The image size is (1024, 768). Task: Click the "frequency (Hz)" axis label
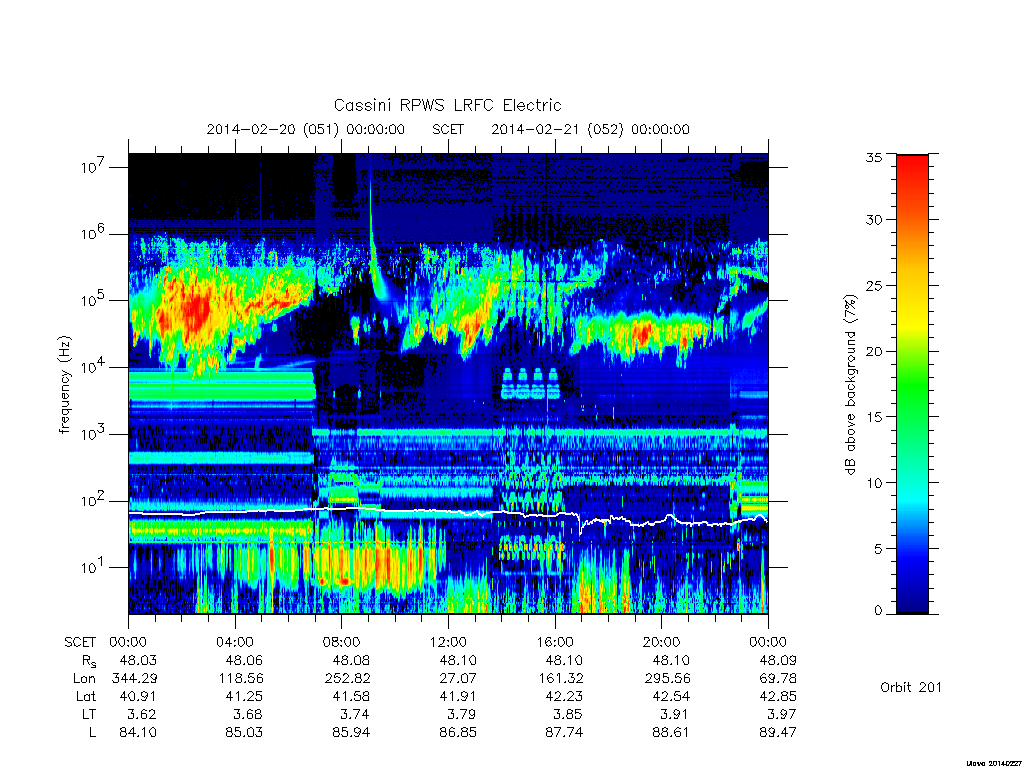[x=64, y=385]
